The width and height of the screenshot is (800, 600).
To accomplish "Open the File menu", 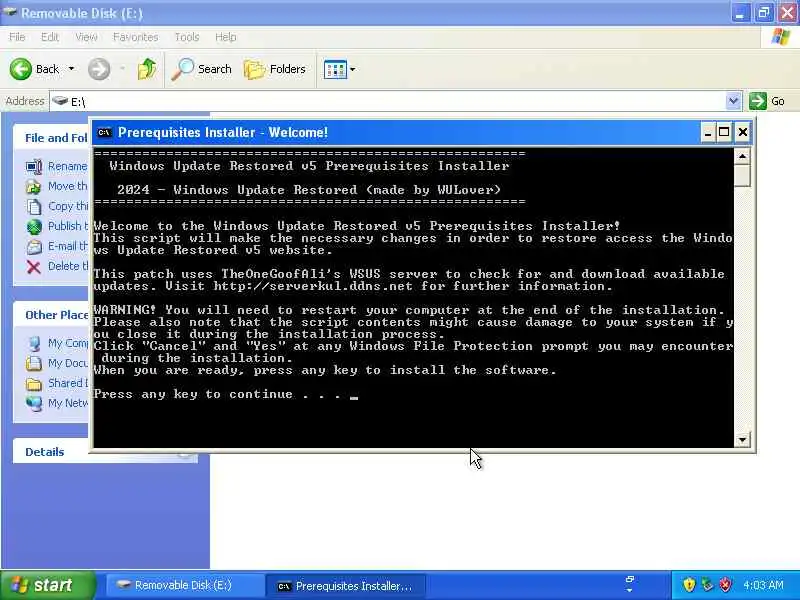I will (x=17, y=37).
